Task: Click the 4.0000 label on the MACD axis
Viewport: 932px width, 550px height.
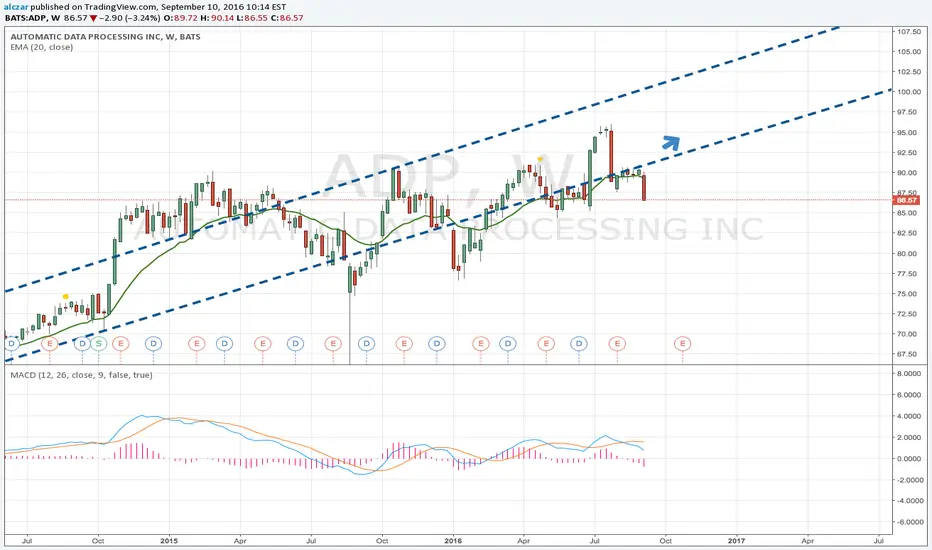Action: tap(909, 416)
